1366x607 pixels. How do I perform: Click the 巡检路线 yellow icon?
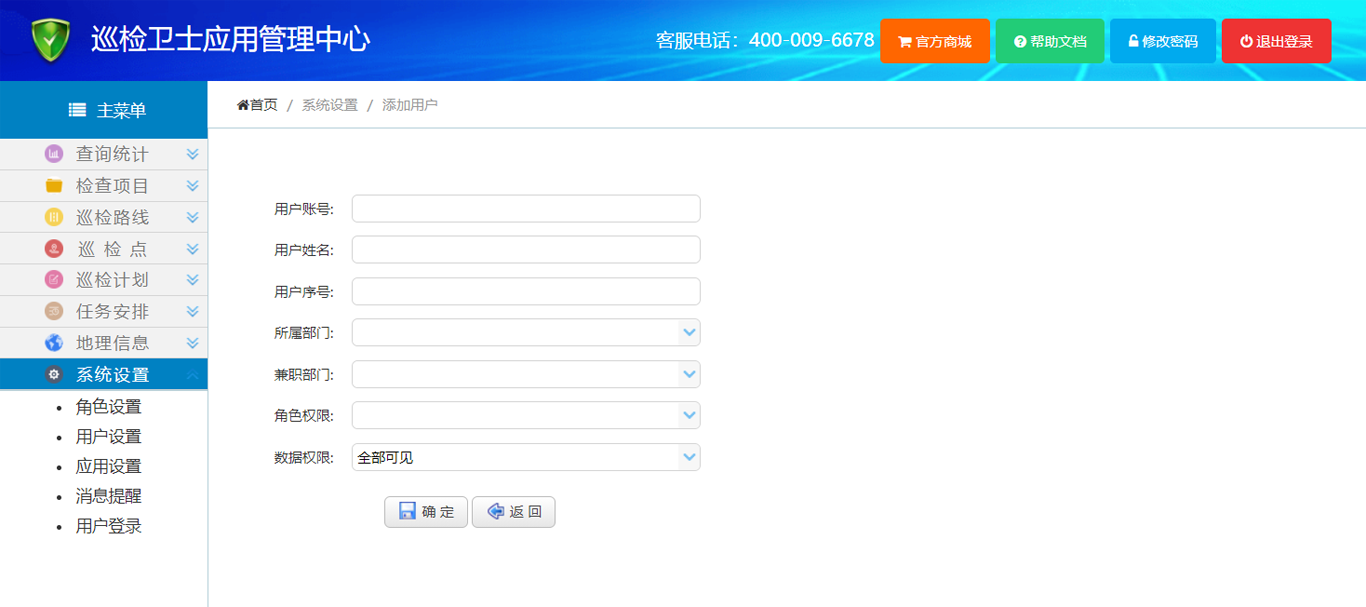(54, 217)
